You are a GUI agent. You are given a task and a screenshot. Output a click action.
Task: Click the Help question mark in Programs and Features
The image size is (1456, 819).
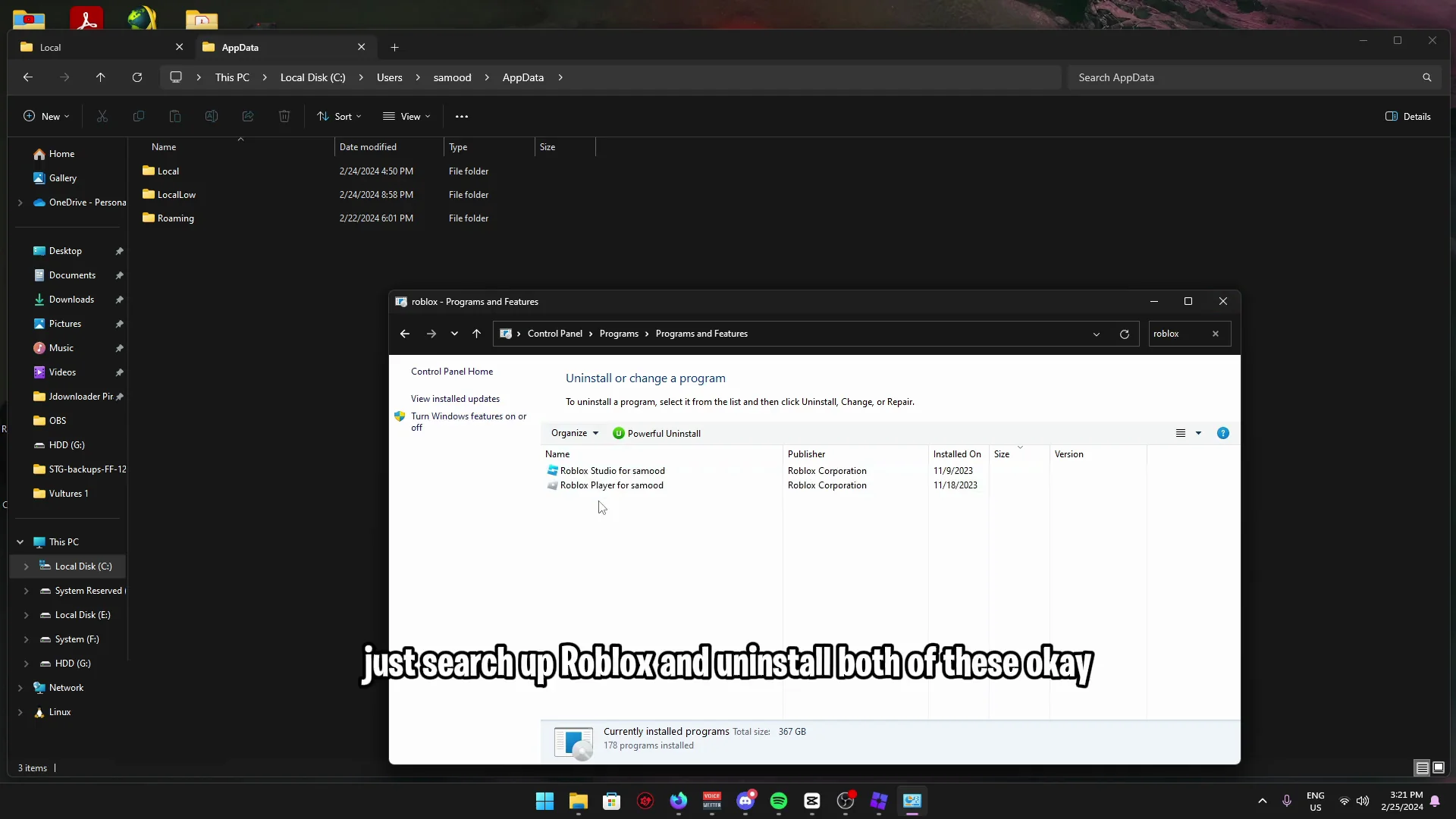pos(1223,433)
